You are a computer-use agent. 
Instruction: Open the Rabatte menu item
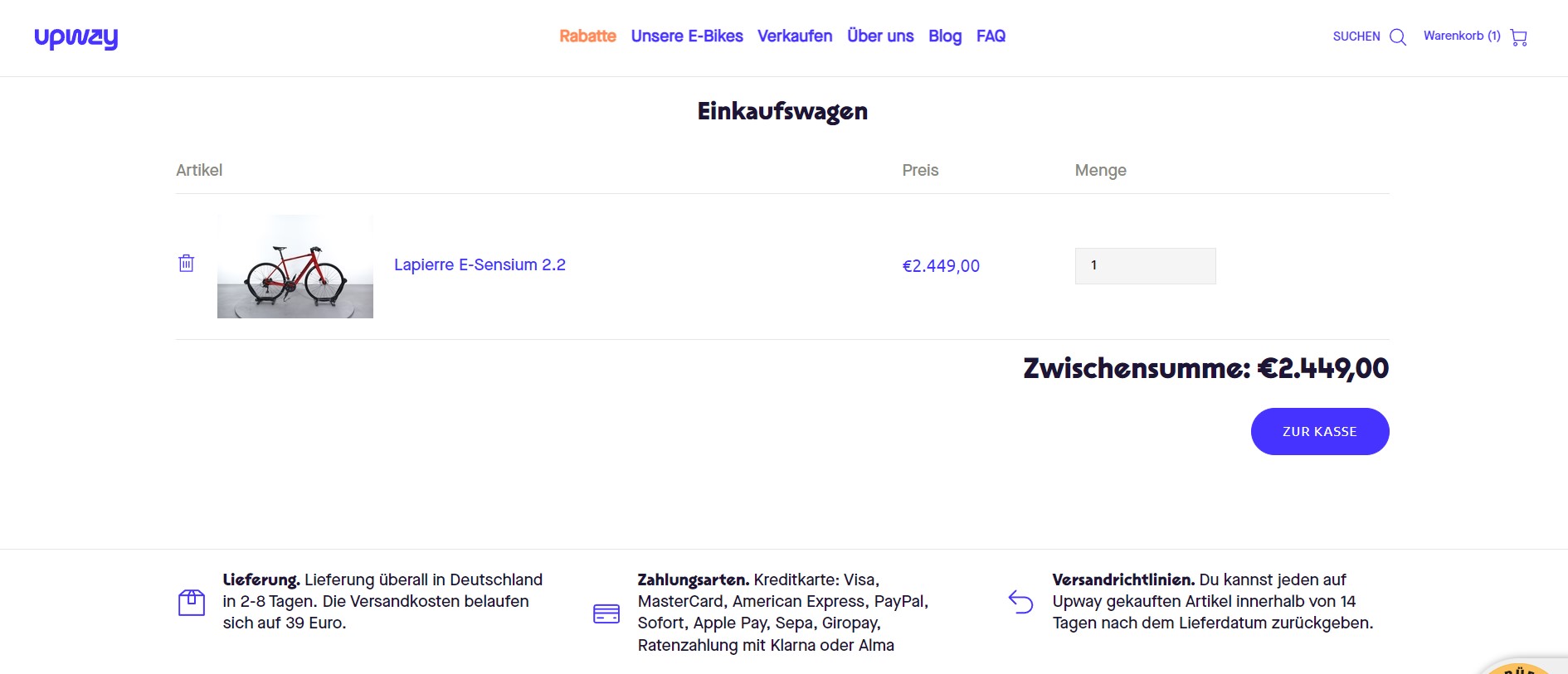tap(587, 36)
